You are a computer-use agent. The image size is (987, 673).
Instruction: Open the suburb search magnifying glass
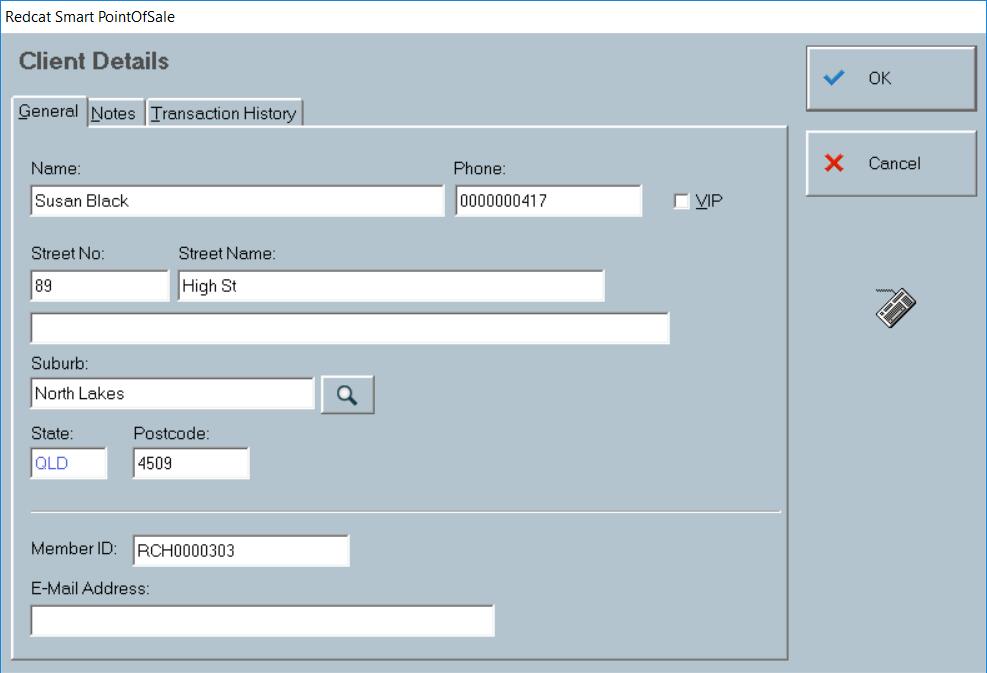click(x=347, y=394)
